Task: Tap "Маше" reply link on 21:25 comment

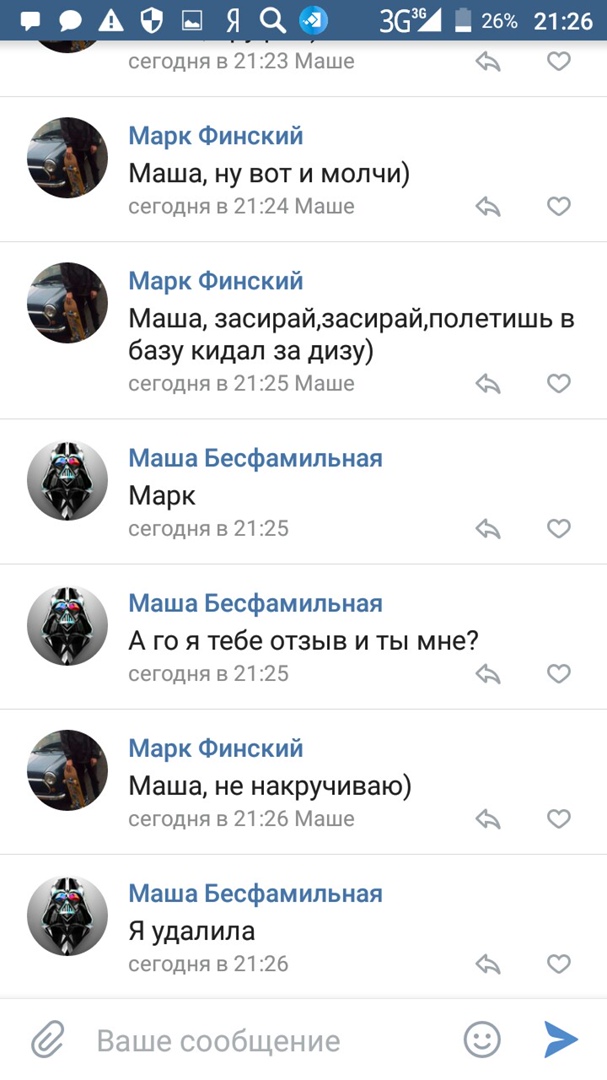Action: tap(324, 384)
